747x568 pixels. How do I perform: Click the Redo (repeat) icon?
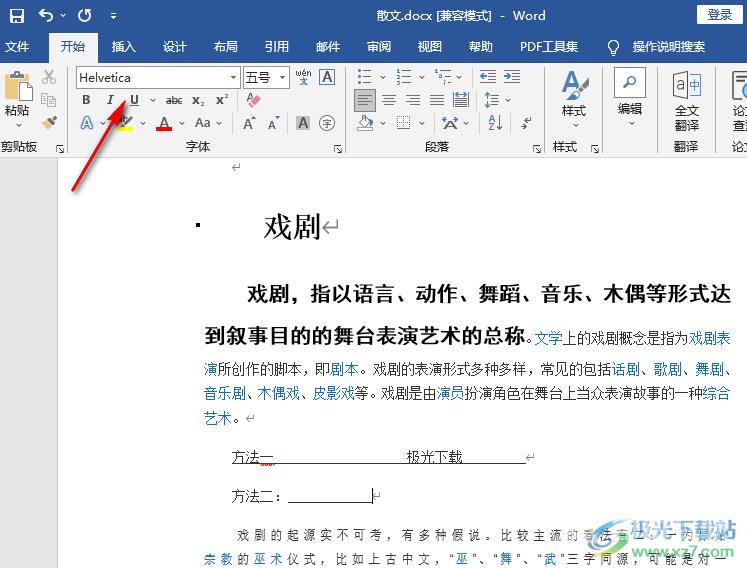85,16
